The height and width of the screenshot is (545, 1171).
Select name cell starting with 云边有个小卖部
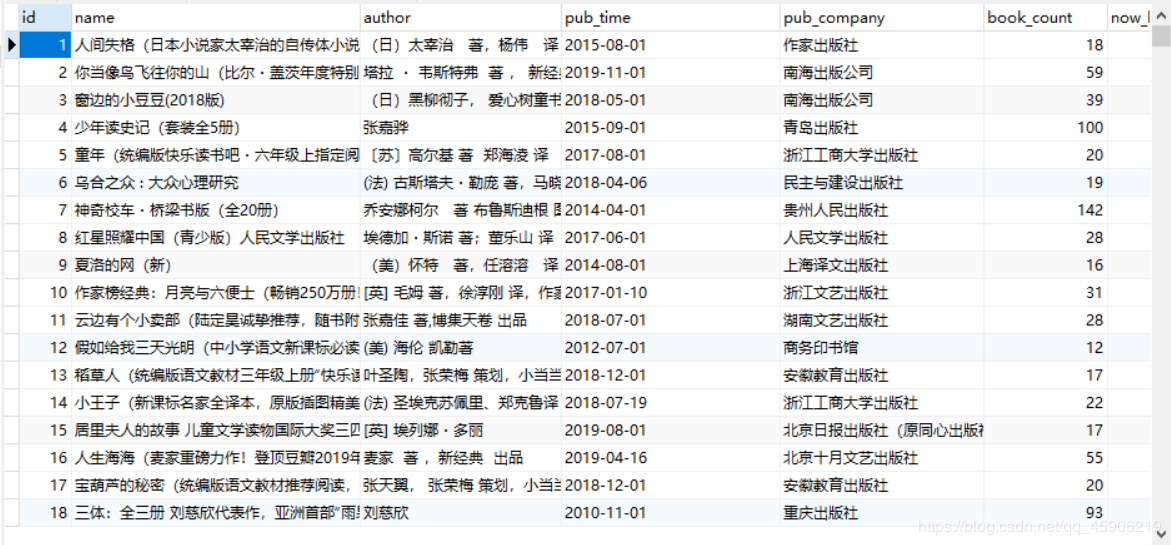tap(216, 320)
